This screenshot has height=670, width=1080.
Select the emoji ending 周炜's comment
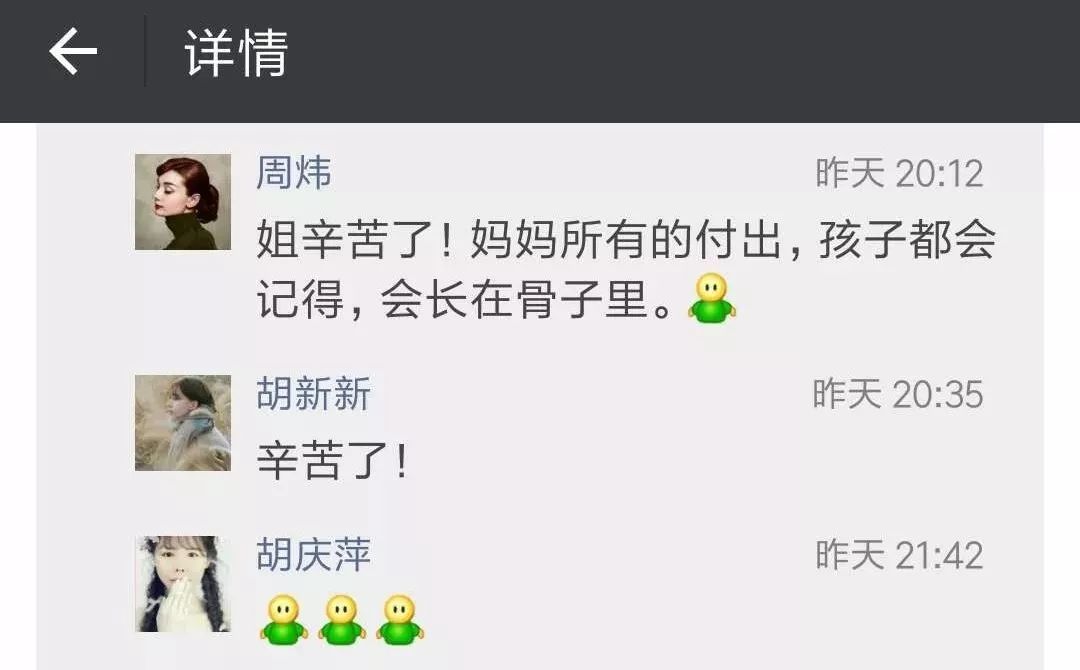(x=712, y=298)
